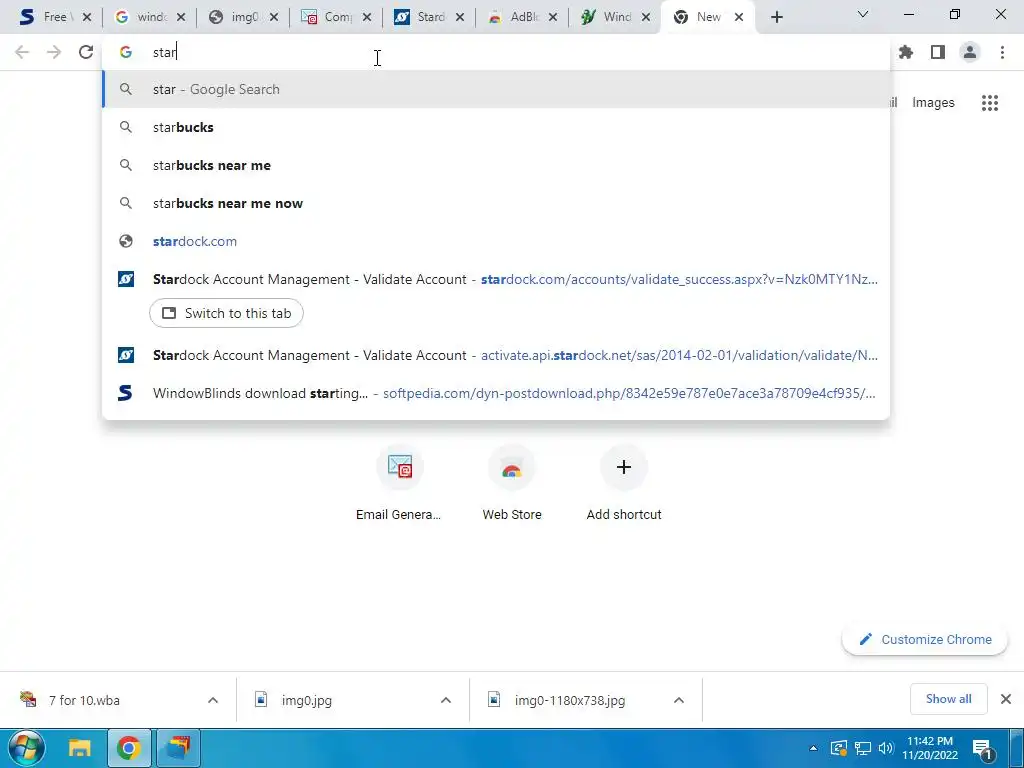
Task: Expand options for img0-1180x738.jpg download
Action: (679, 700)
